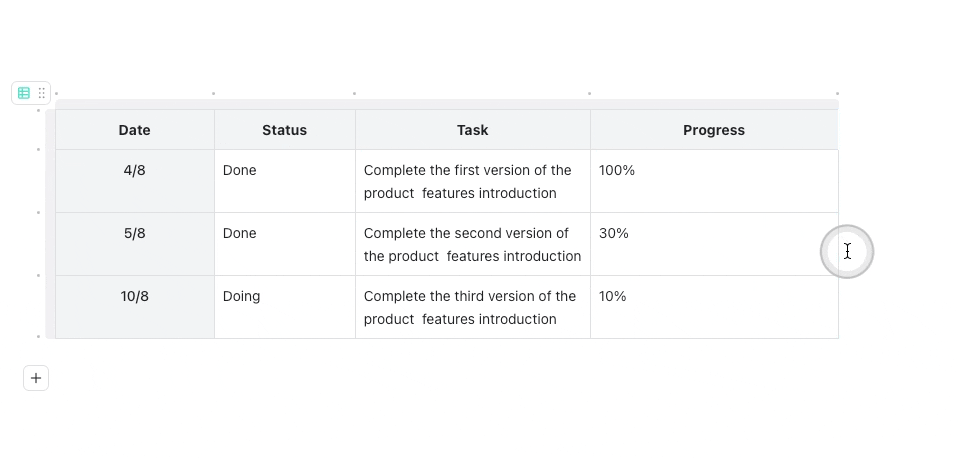Click insert-row dot between 5/8 and 10/8 rows
958x458 pixels.
click(x=39, y=275)
